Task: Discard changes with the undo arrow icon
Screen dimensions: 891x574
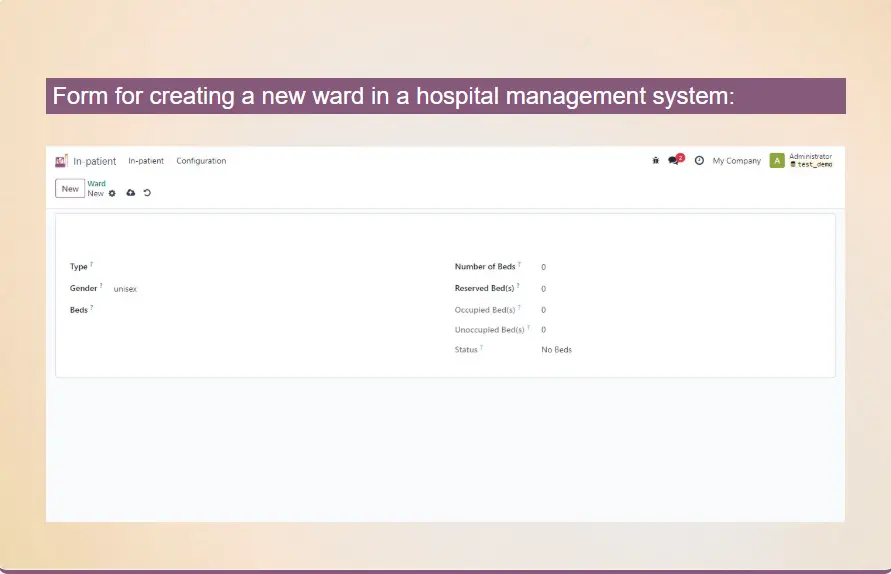Action: (147, 193)
